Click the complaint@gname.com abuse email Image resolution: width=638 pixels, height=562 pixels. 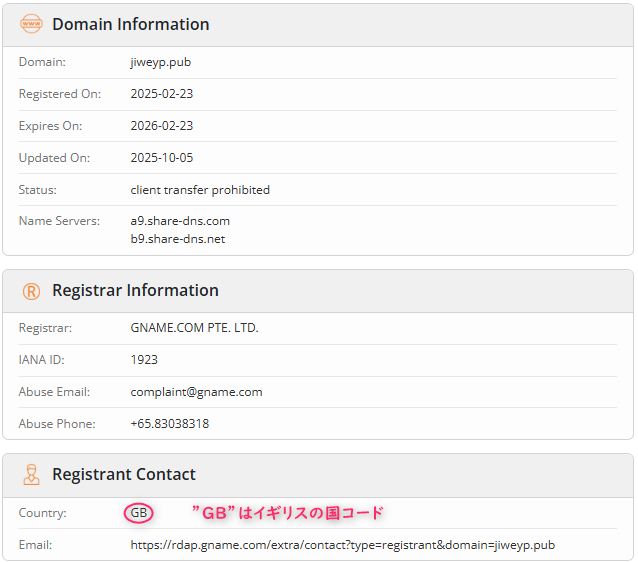(196, 392)
